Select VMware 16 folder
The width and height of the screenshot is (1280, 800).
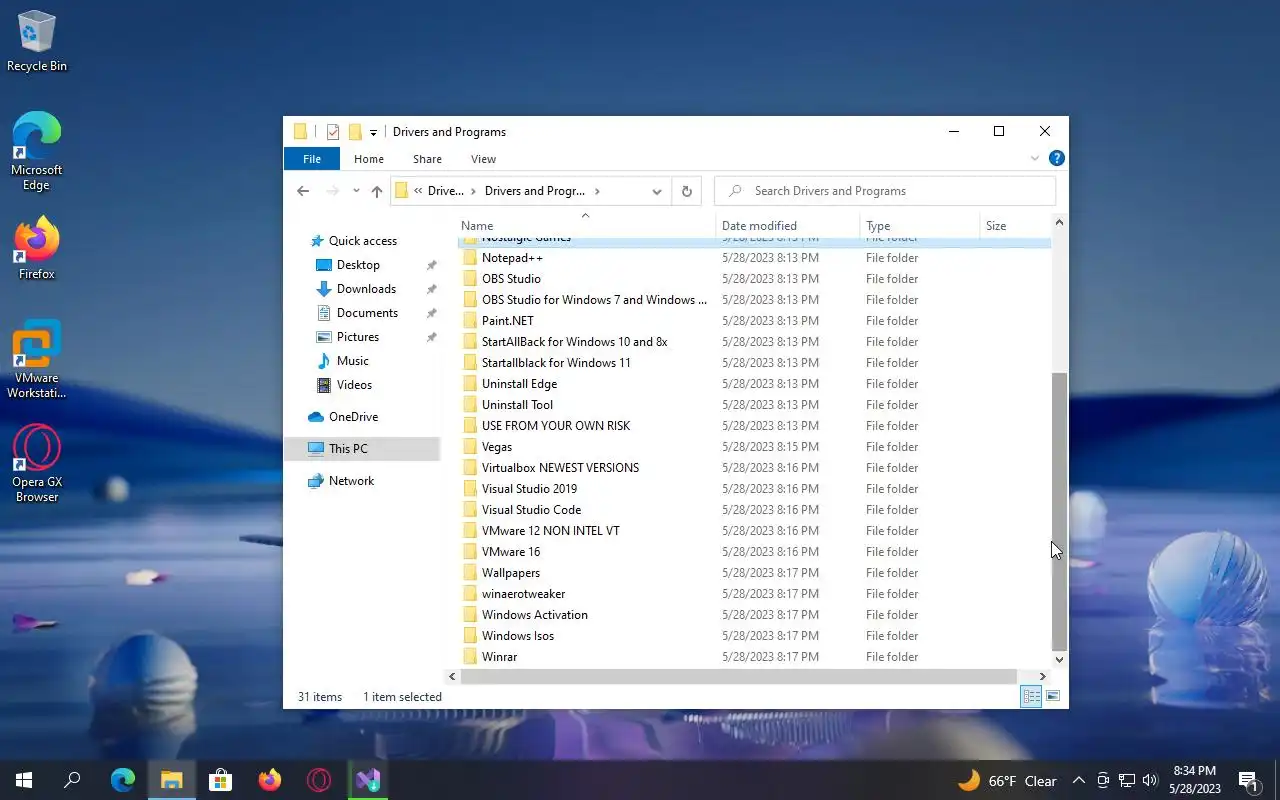pos(511,552)
